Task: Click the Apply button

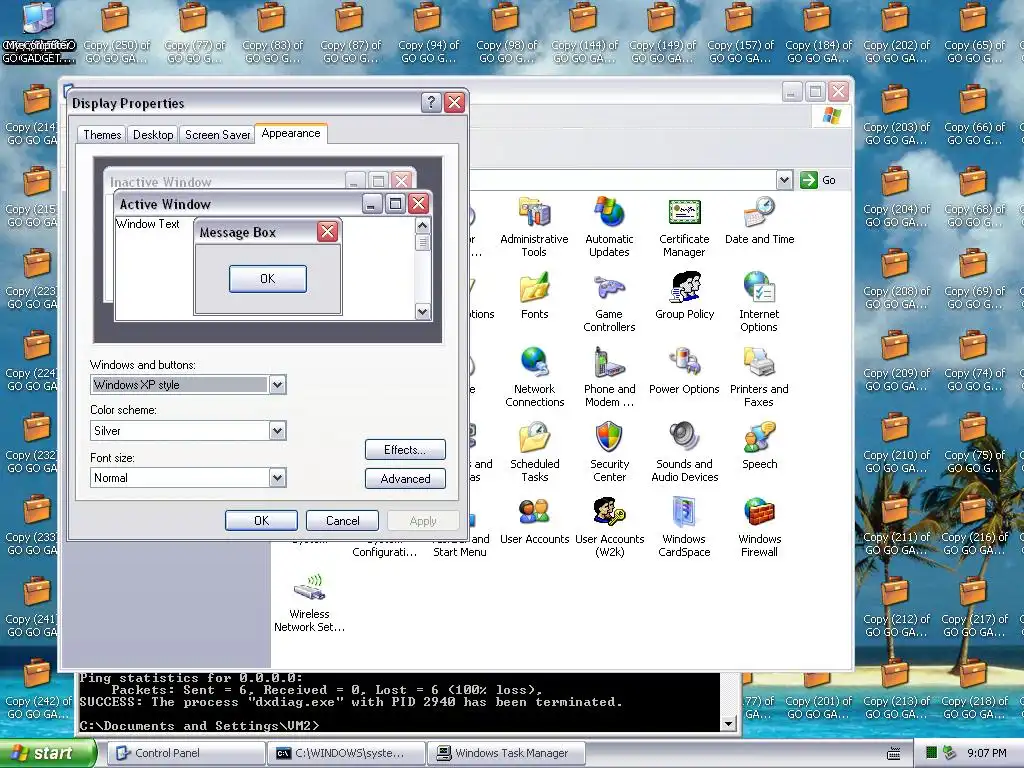Action: click(423, 520)
